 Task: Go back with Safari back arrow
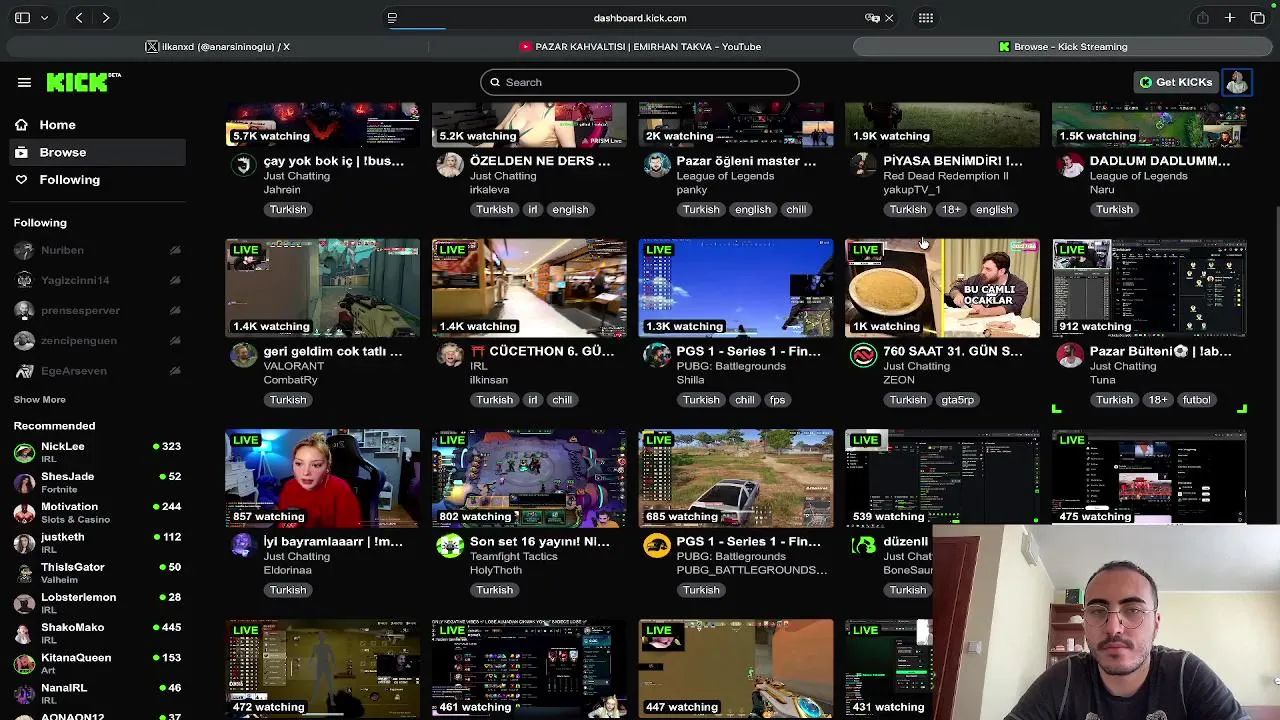click(x=79, y=18)
